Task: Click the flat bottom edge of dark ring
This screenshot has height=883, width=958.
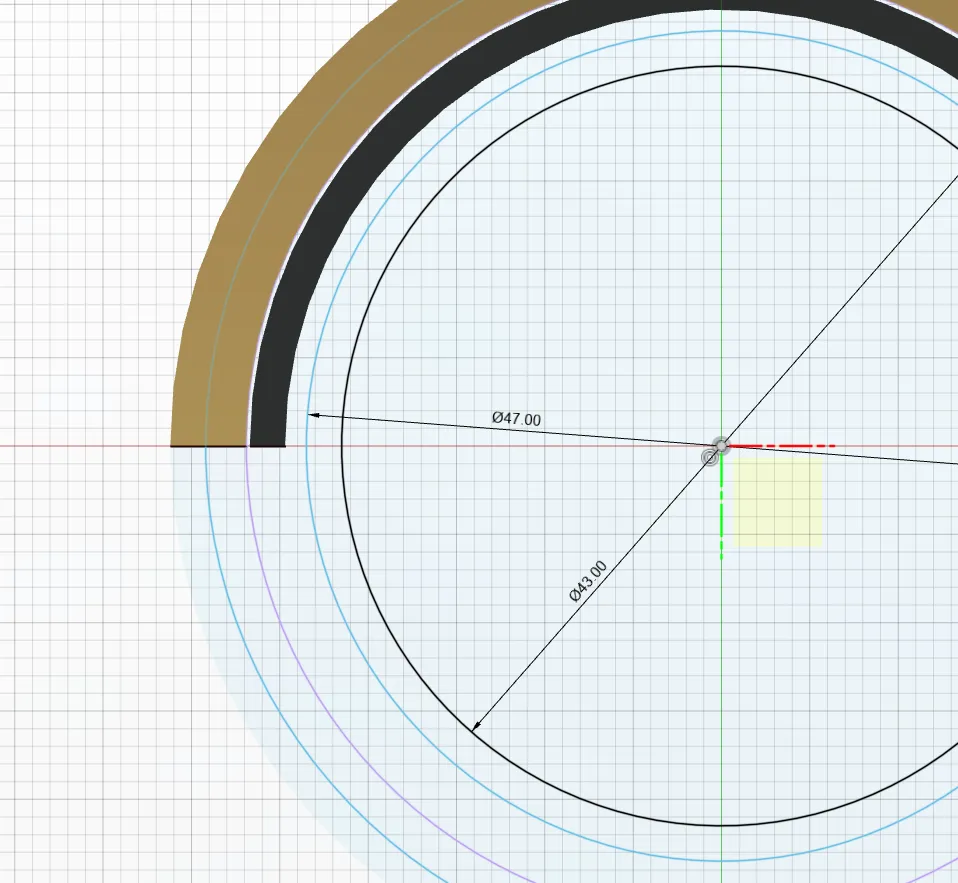Action: [x=267, y=446]
